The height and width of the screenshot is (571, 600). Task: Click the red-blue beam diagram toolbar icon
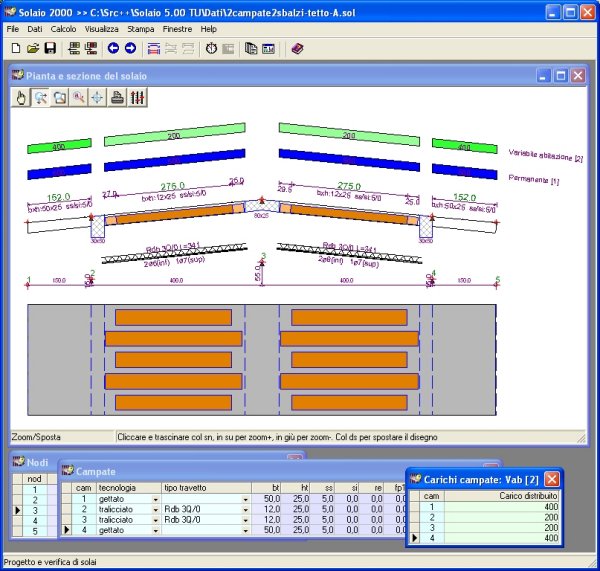coord(153,49)
